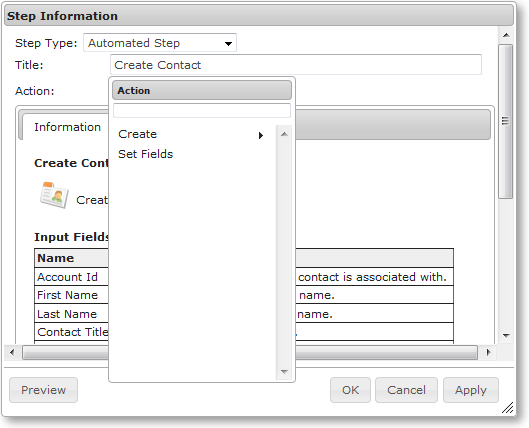Choose Set Fields action
The width and height of the screenshot is (529, 428).
click(x=145, y=154)
